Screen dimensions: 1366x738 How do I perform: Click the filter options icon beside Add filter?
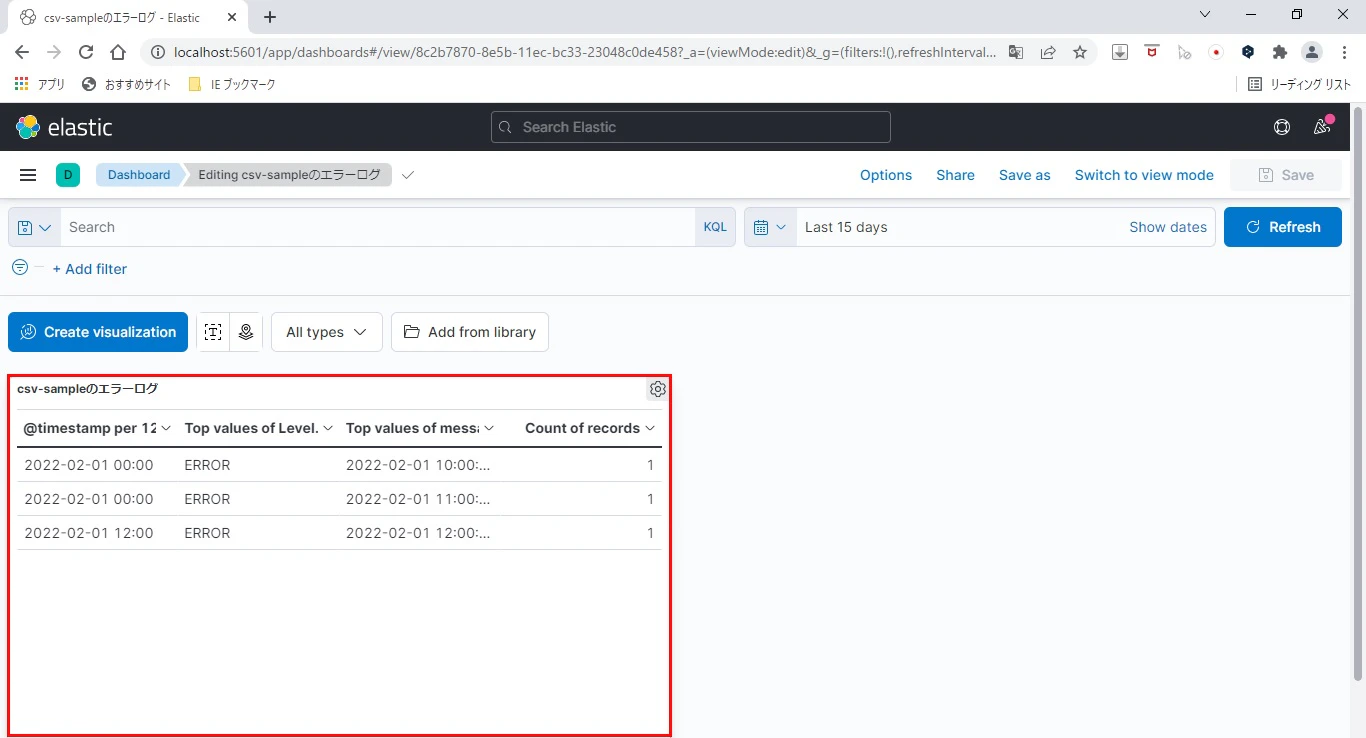coord(20,267)
